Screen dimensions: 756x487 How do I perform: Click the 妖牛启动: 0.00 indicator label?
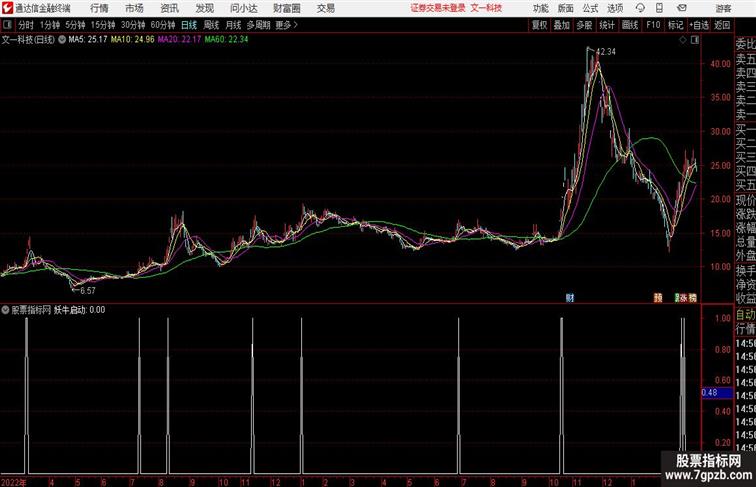[80, 310]
